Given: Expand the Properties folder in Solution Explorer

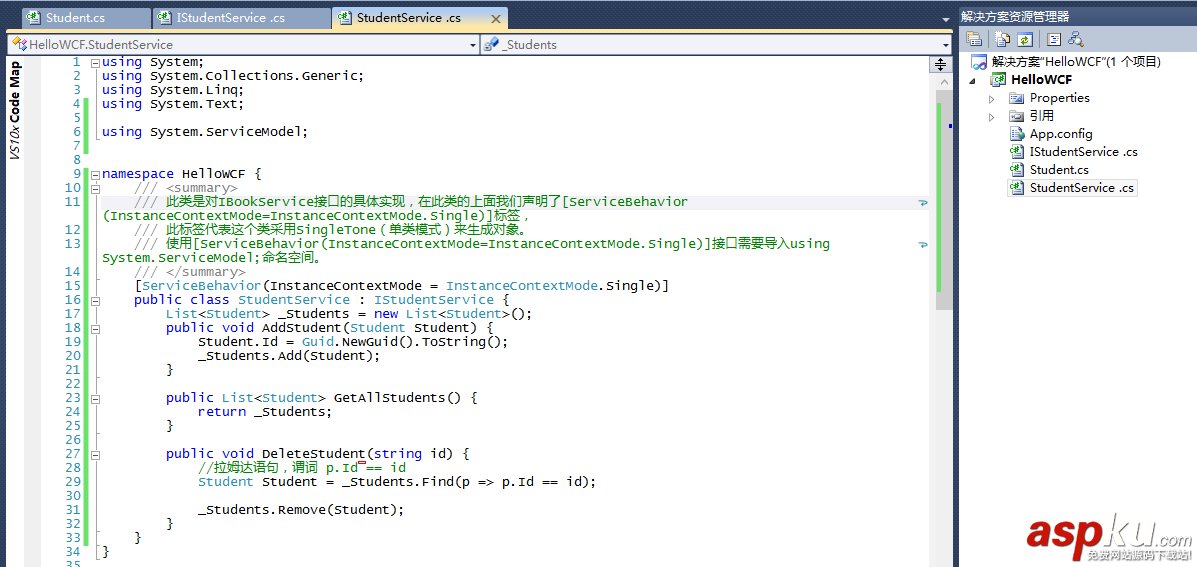Looking at the screenshot, I should (992, 98).
